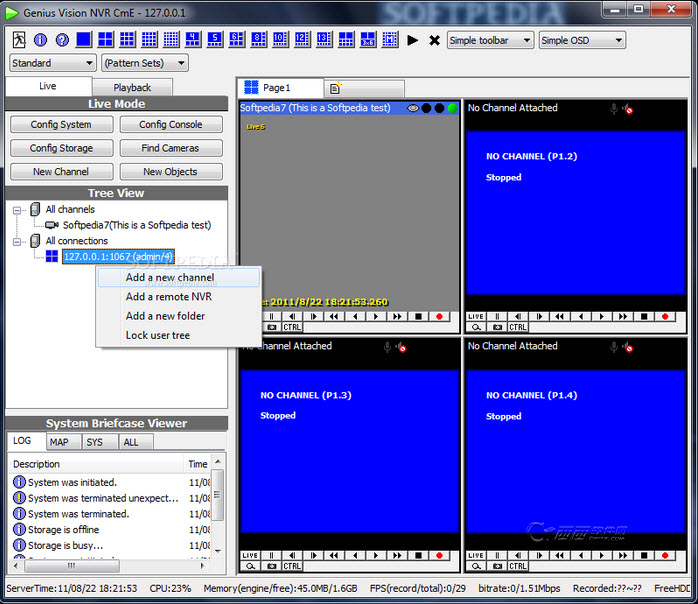Screen dimensions: 698x604
Task: Stop playback in the P1.3 pane
Action: tap(418, 555)
